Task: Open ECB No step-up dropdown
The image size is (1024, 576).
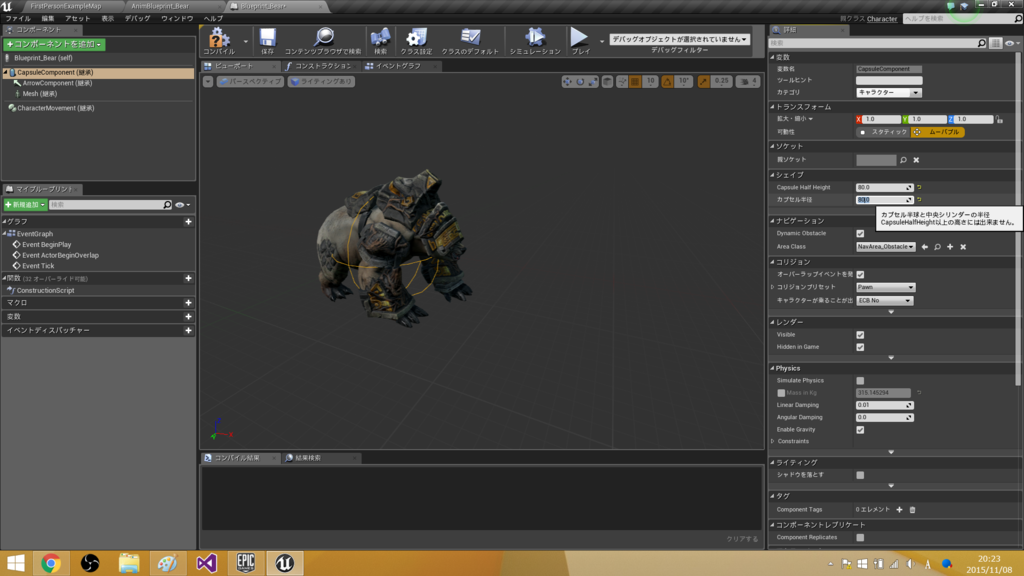Action: 884,300
